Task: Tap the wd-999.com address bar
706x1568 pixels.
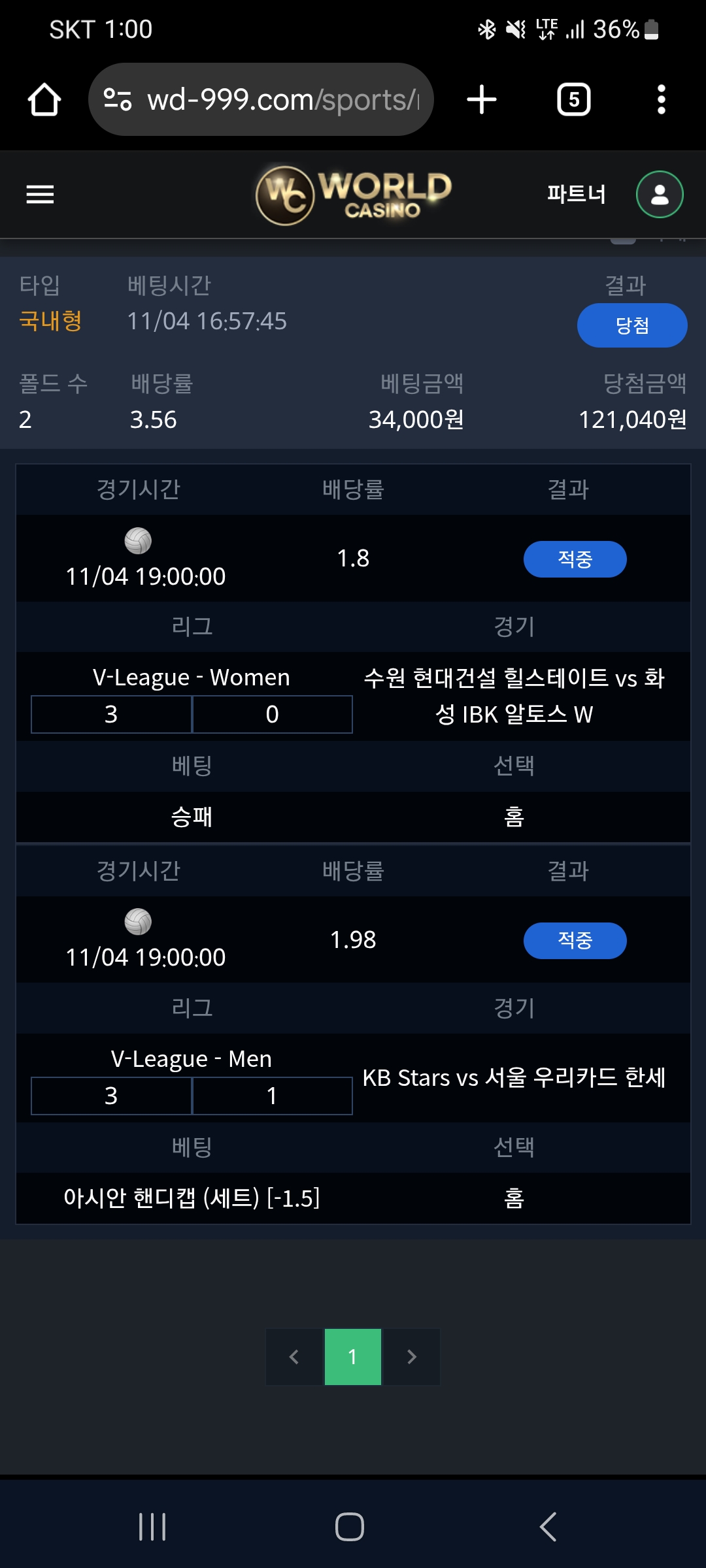Action: 282,100
